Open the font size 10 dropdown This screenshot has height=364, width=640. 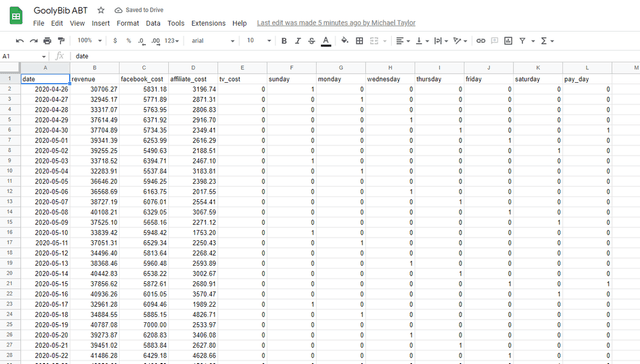pos(258,40)
